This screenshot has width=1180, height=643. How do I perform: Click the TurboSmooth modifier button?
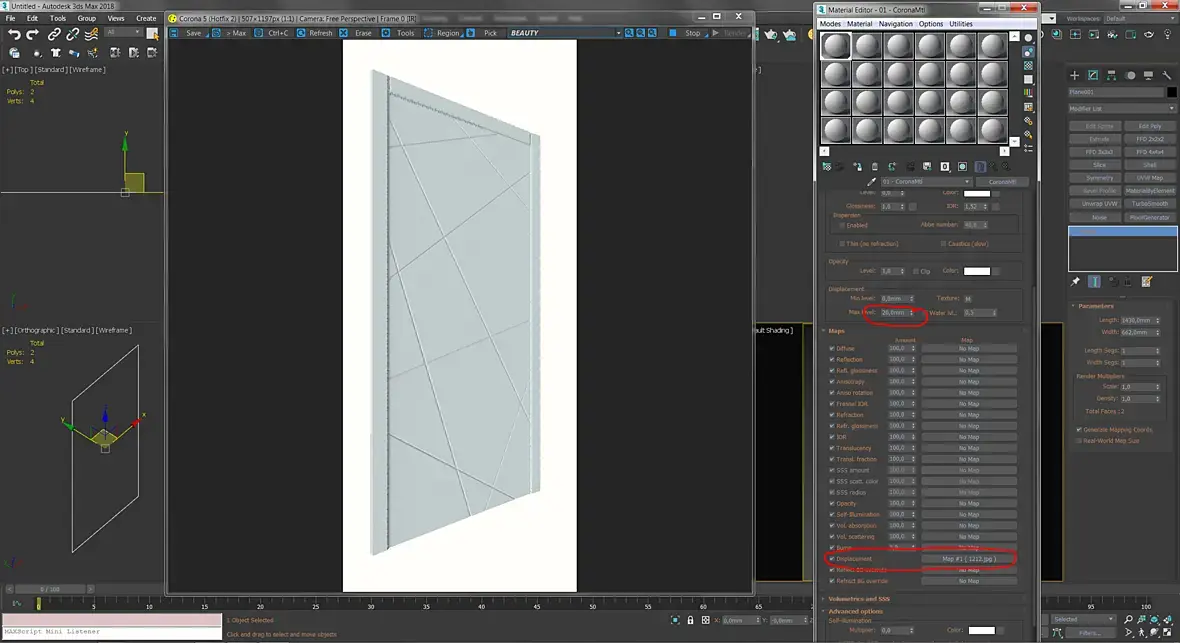tap(1149, 204)
